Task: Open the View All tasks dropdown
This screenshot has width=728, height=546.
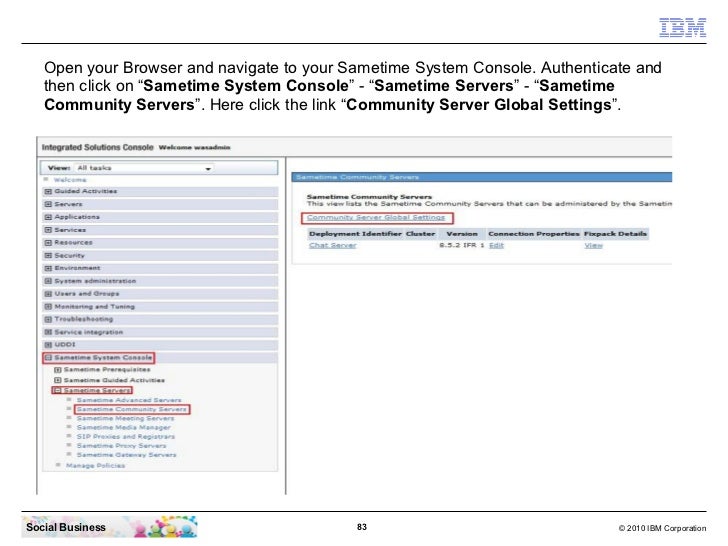Action: [144, 168]
